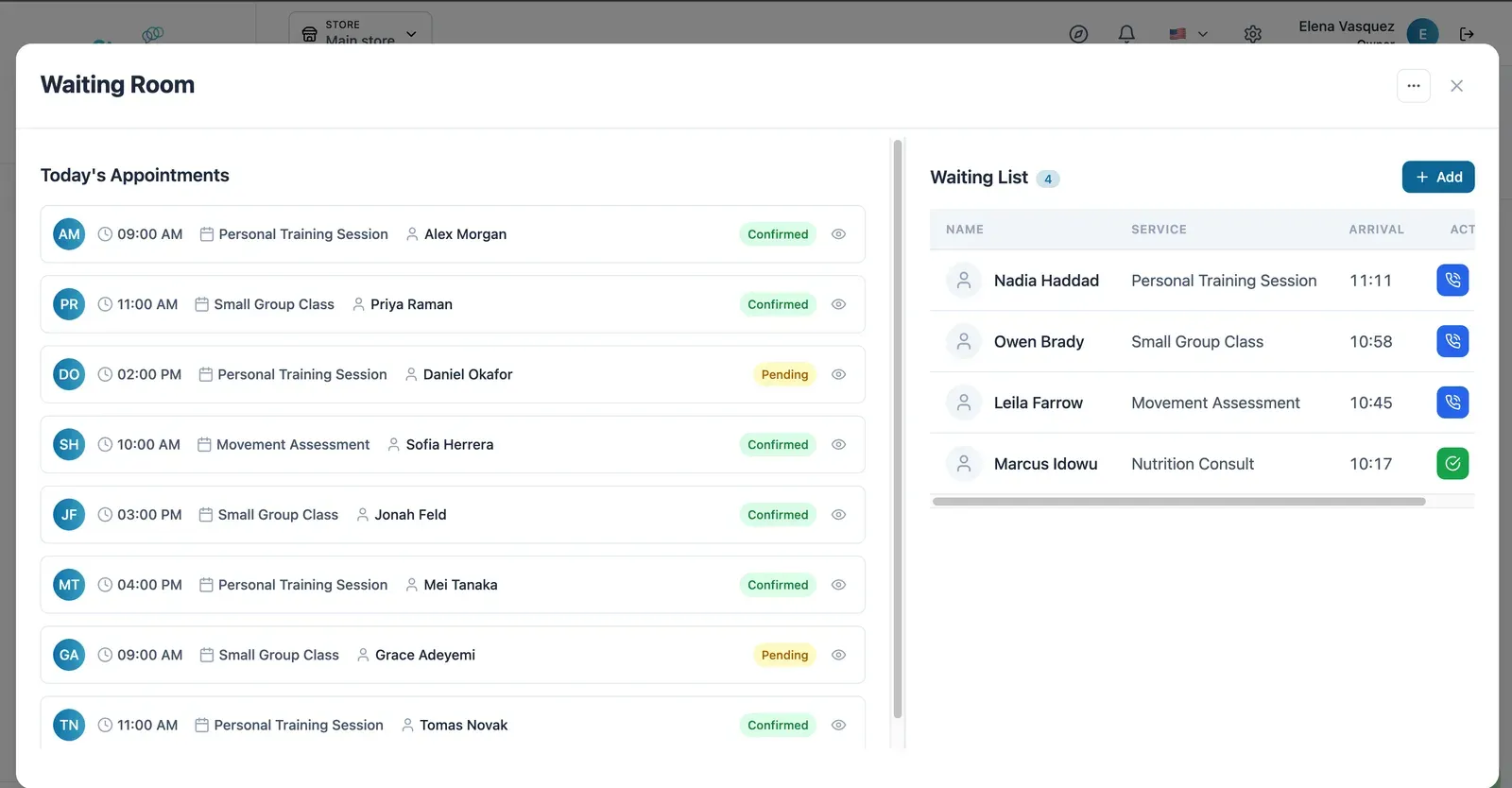Call Owen Brady from the waiting list
This screenshot has height=788, width=1512.
1452,341
